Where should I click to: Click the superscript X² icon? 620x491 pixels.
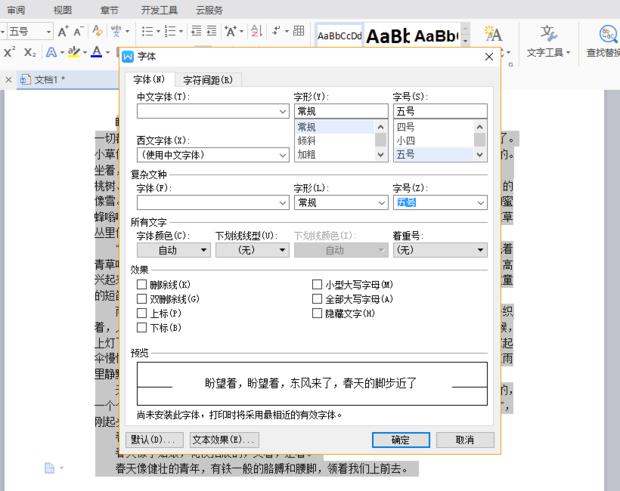(x=9, y=52)
